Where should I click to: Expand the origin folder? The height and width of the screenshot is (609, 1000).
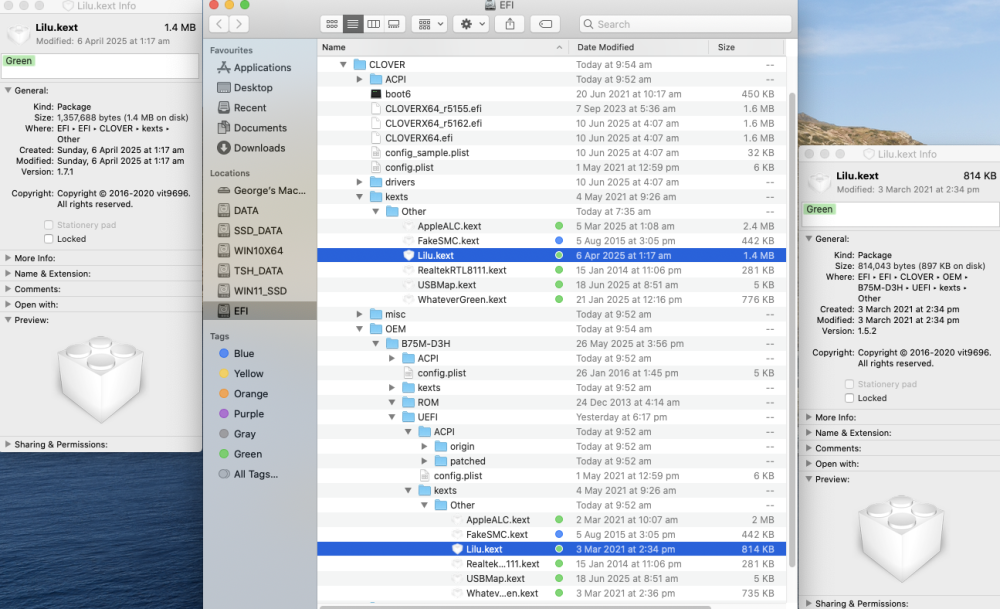[x=424, y=446]
